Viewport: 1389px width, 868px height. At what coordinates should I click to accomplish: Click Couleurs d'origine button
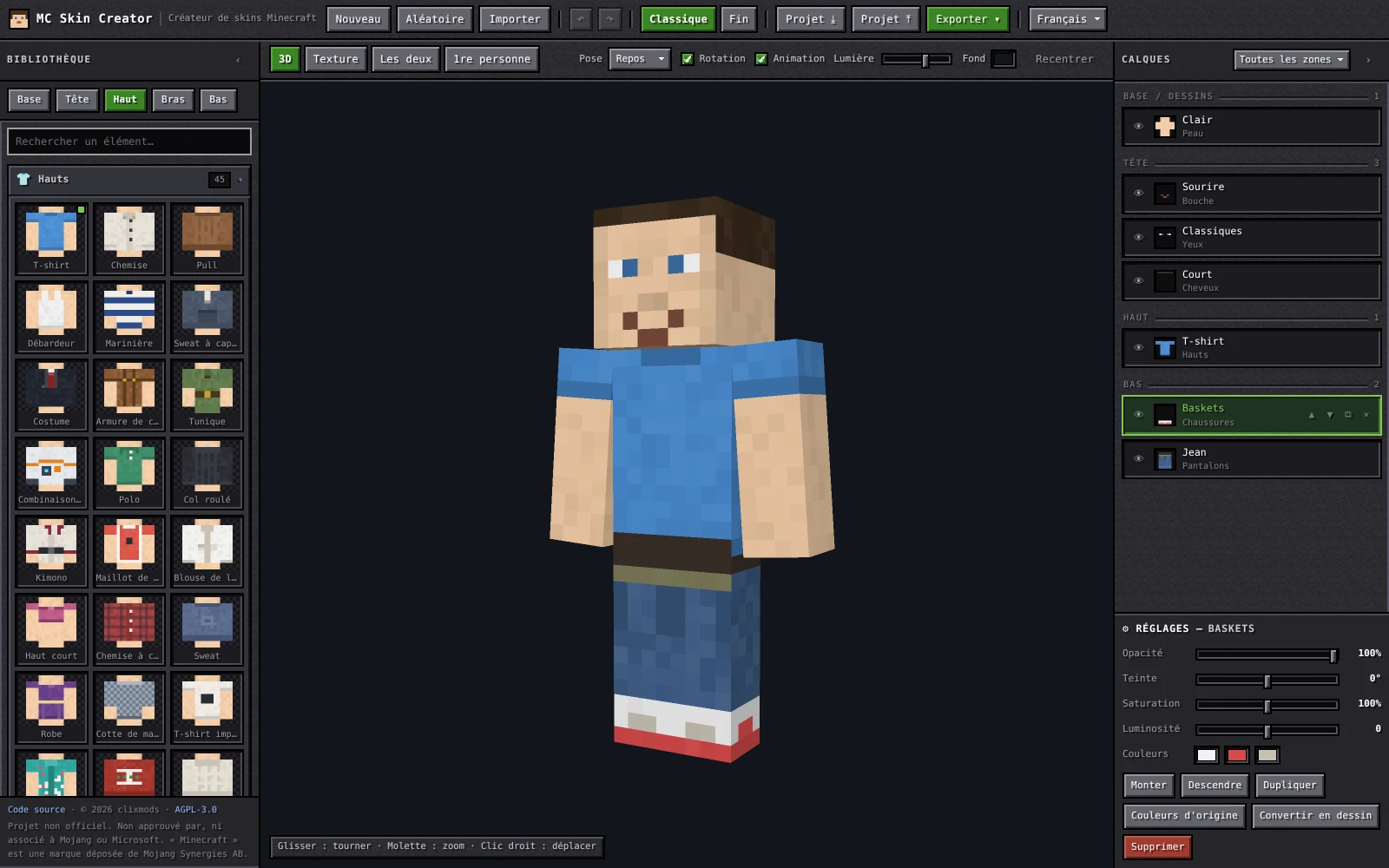tap(1184, 816)
